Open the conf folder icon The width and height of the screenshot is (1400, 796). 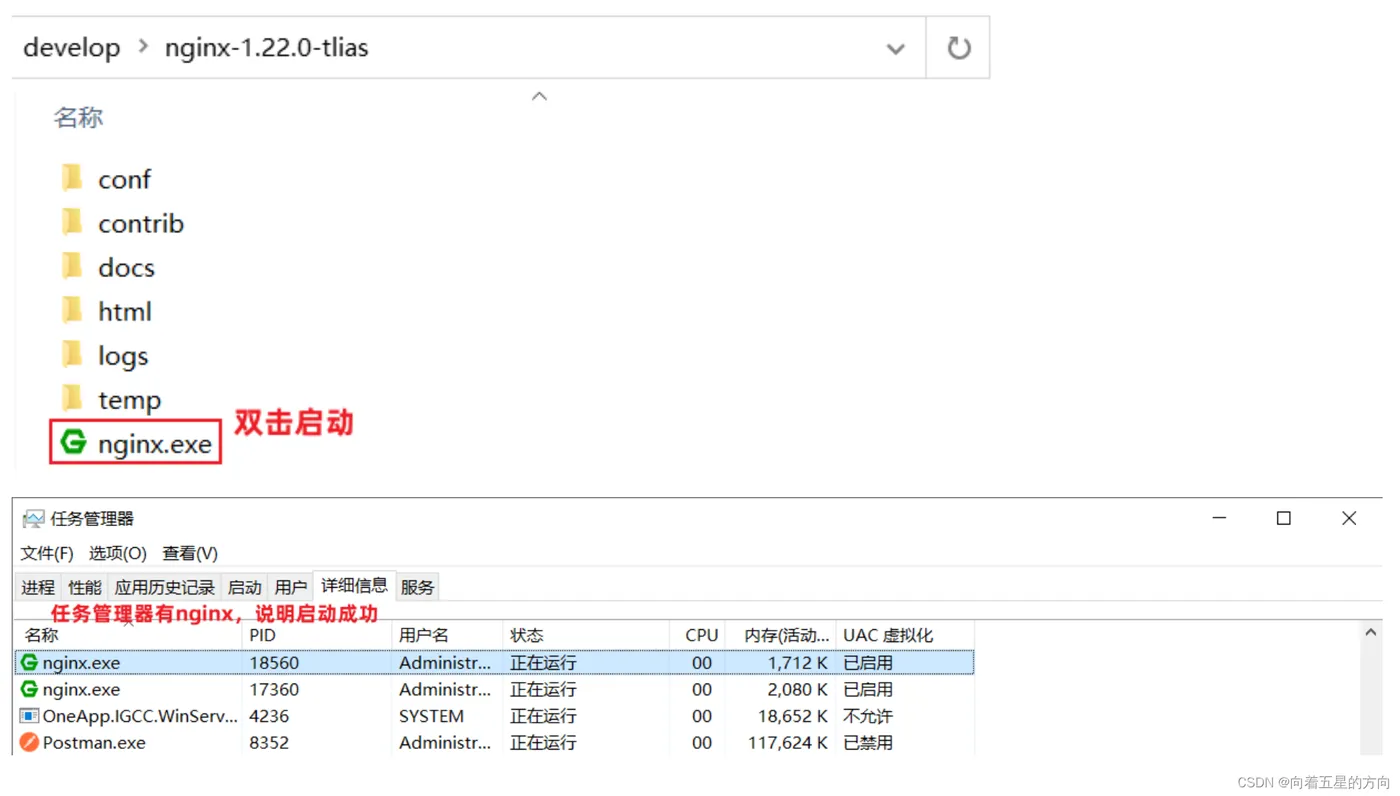(x=72, y=179)
